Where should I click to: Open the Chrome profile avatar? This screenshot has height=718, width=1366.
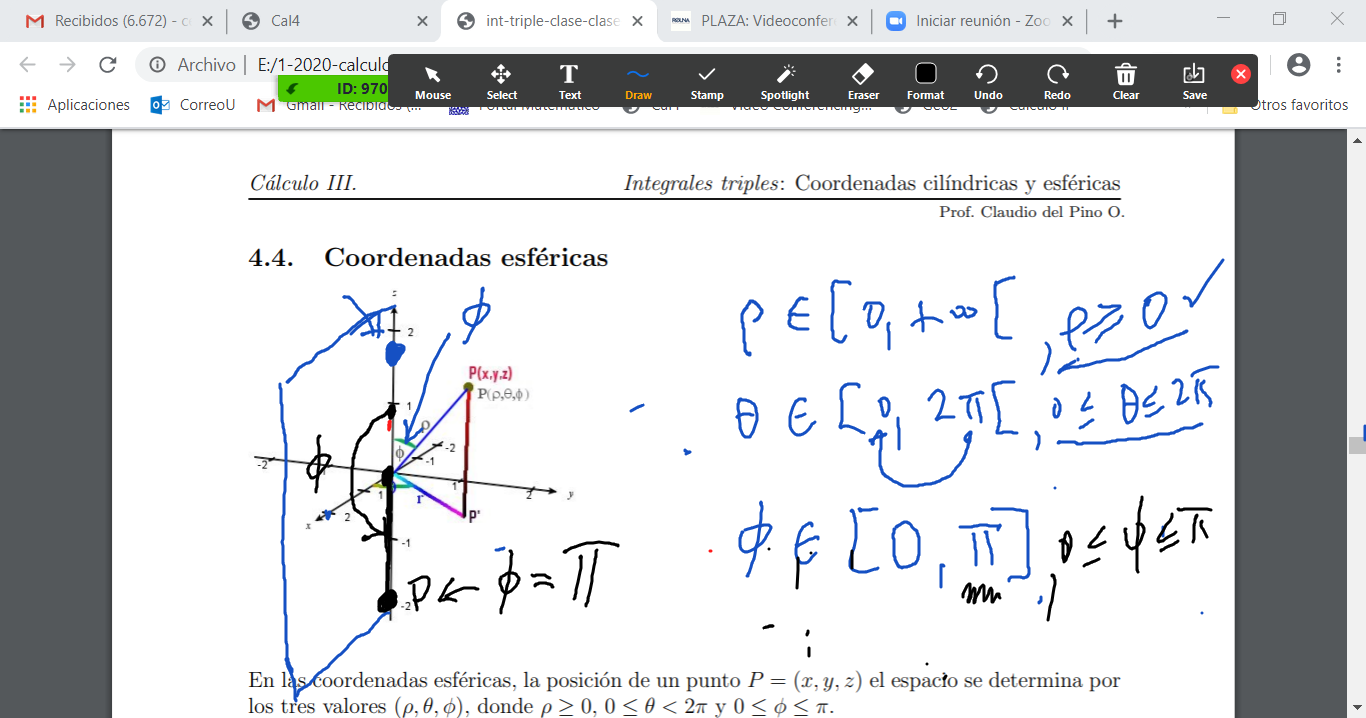pyautogui.click(x=1298, y=65)
